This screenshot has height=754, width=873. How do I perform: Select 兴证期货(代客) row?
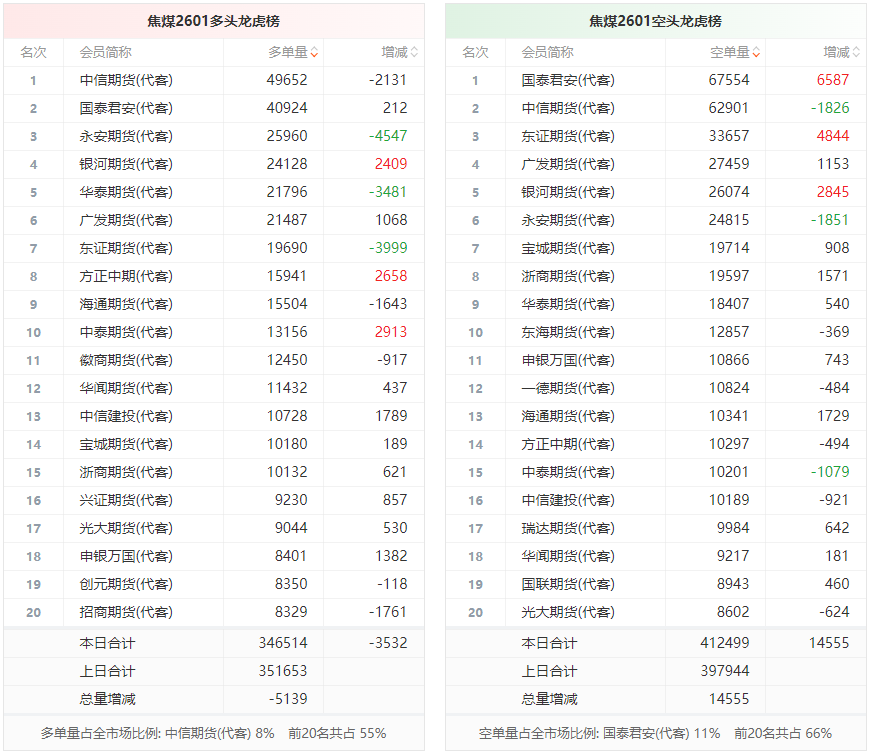coord(214,500)
